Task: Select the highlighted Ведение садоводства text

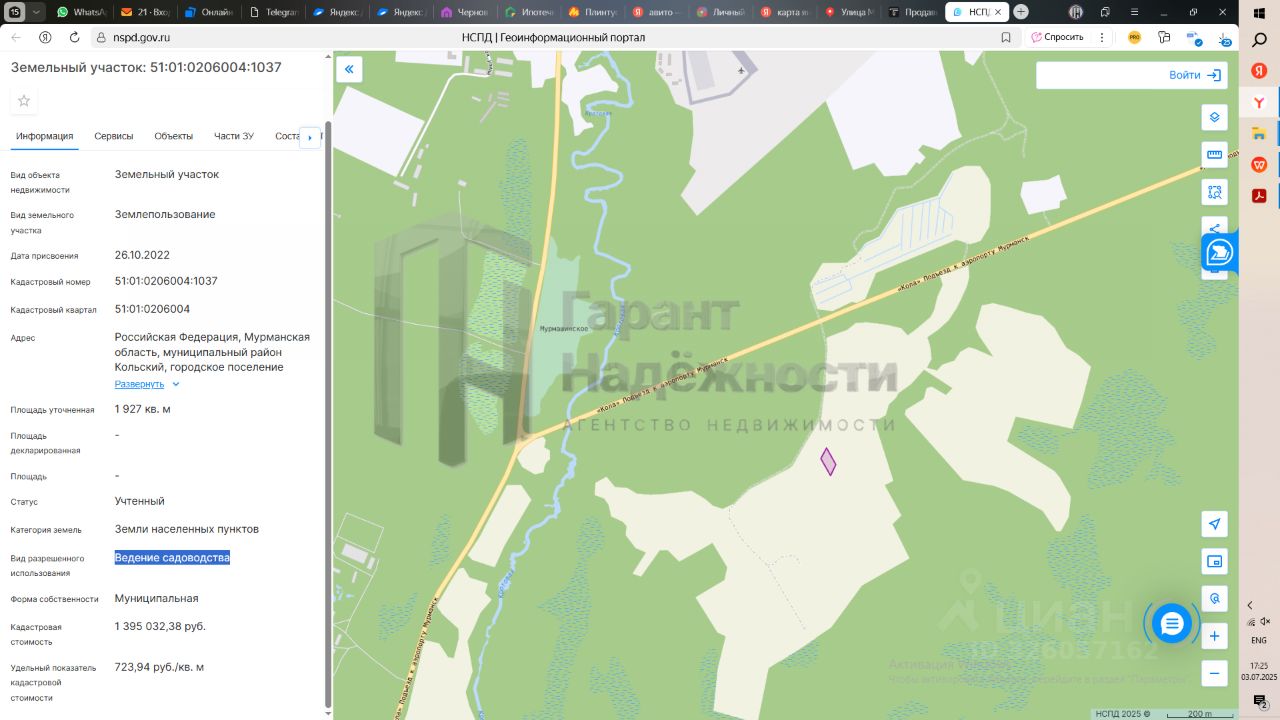Action: pyautogui.click(x=172, y=557)
